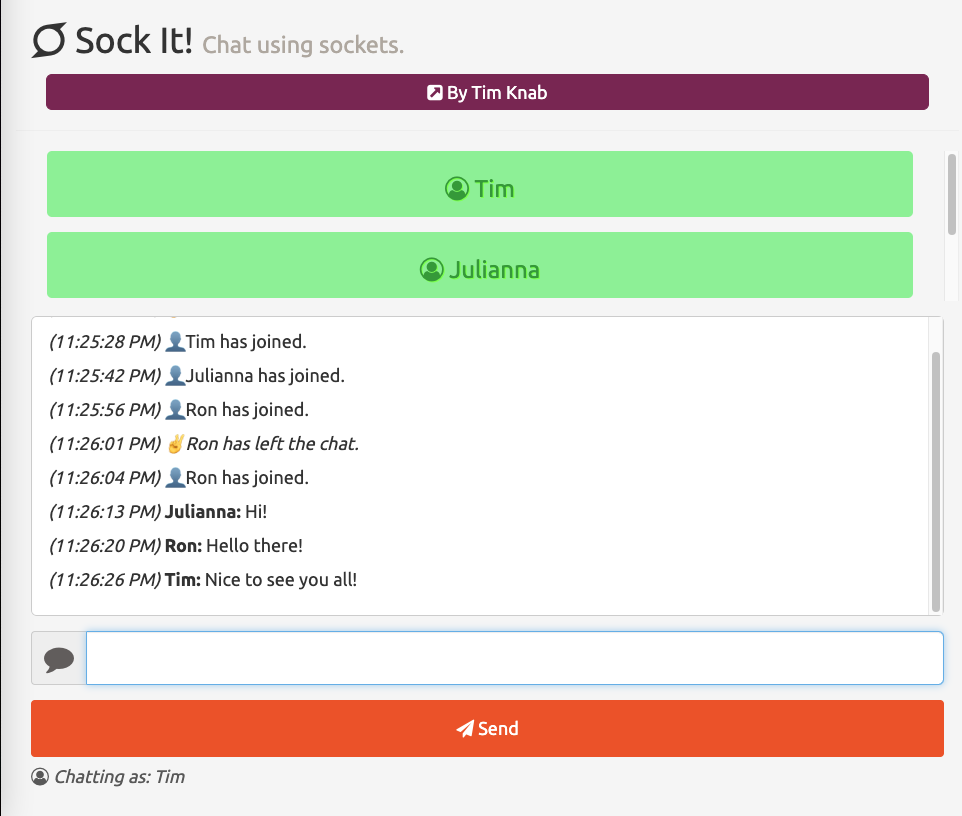Click the person icon next to Julianna's name
Screen dimensions: 962x816
(x=434, y=269)
